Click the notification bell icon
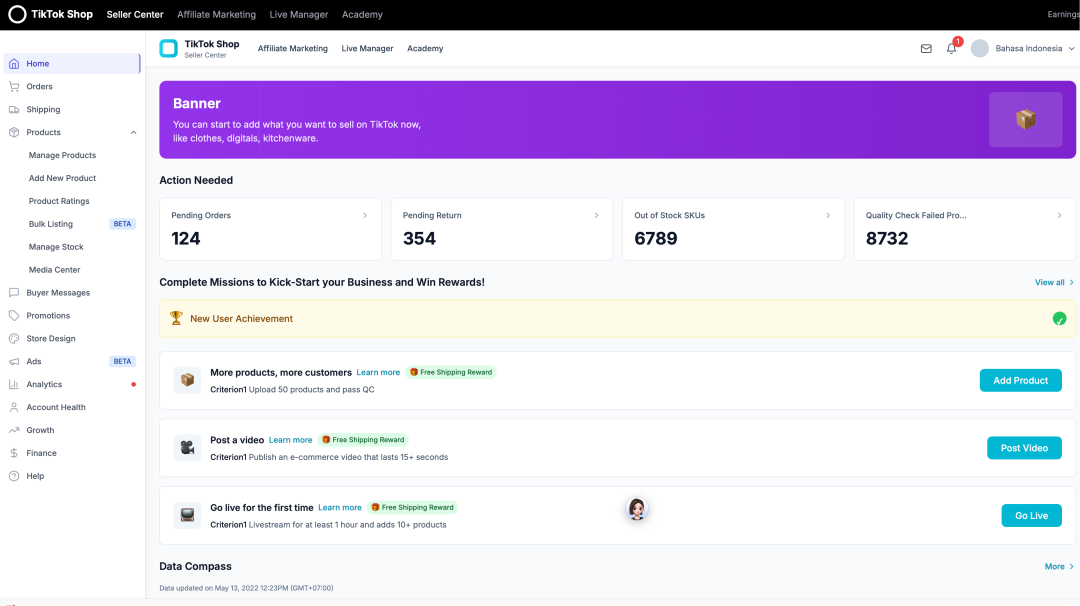 coord(951,48)
